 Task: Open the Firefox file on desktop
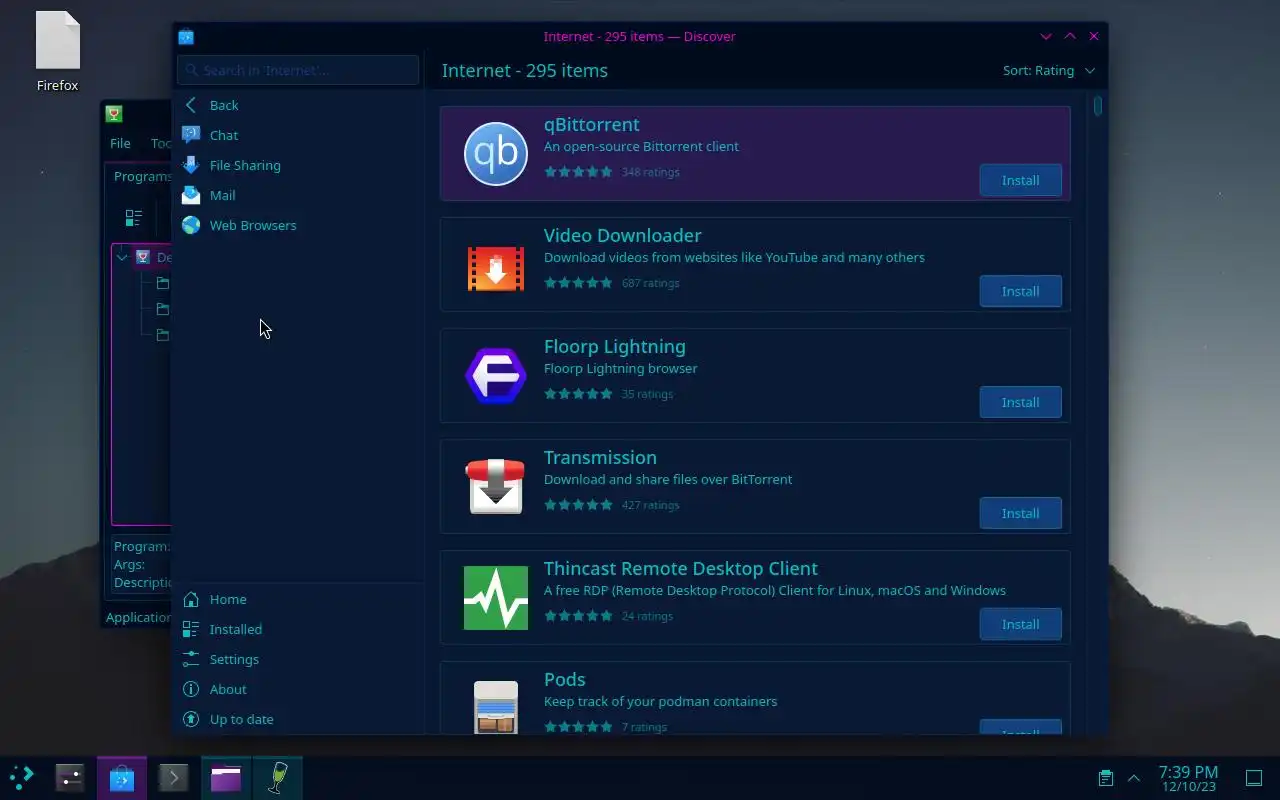pyautogui.click(x=58, y=52)
